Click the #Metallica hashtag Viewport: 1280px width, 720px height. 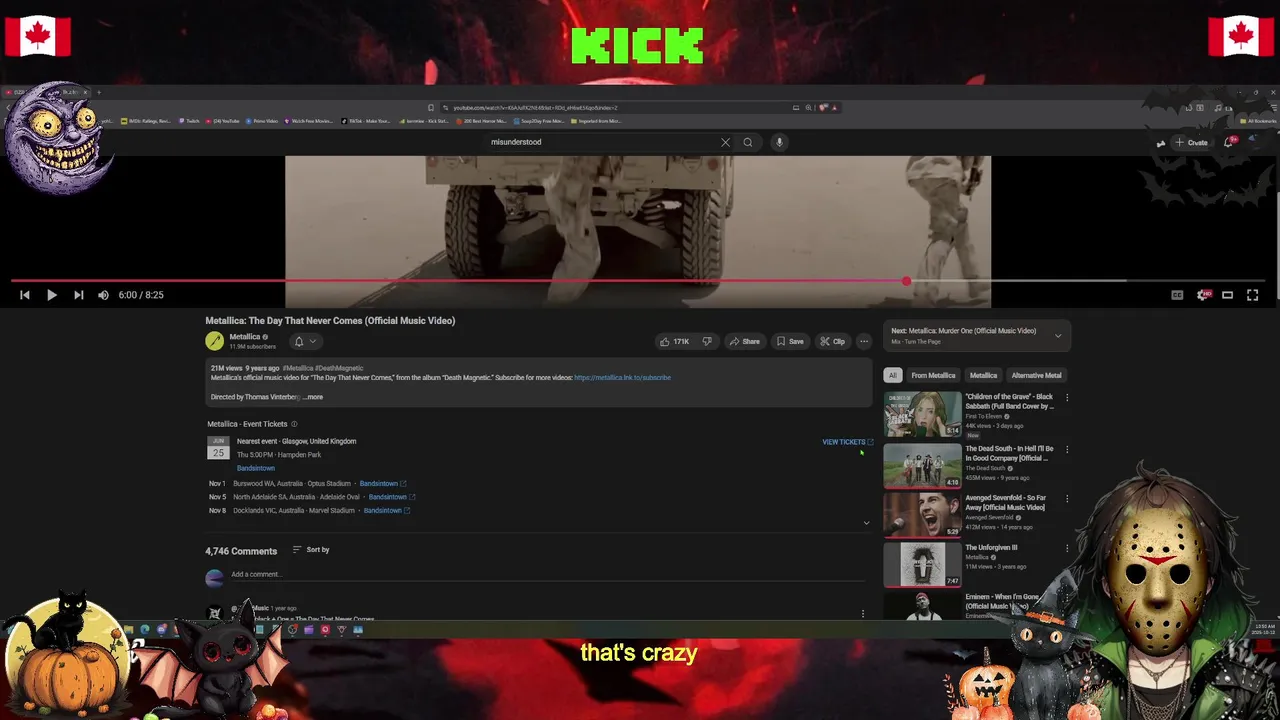(298, 368)
